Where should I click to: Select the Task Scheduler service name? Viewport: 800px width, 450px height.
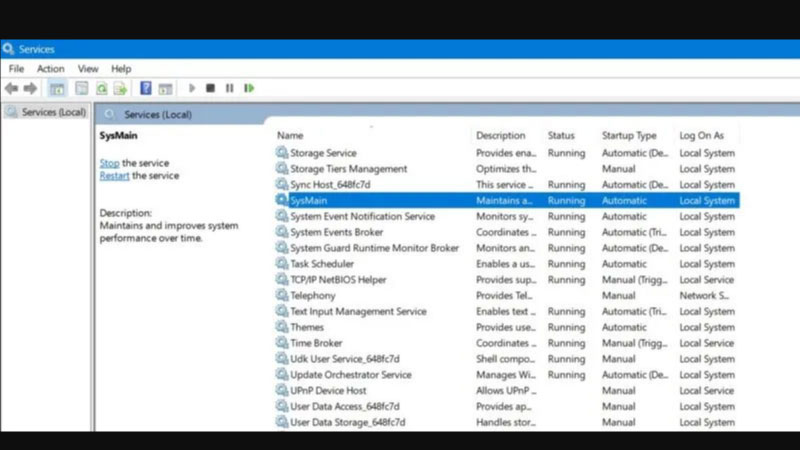pyautogui.click(x=322, y=264)
